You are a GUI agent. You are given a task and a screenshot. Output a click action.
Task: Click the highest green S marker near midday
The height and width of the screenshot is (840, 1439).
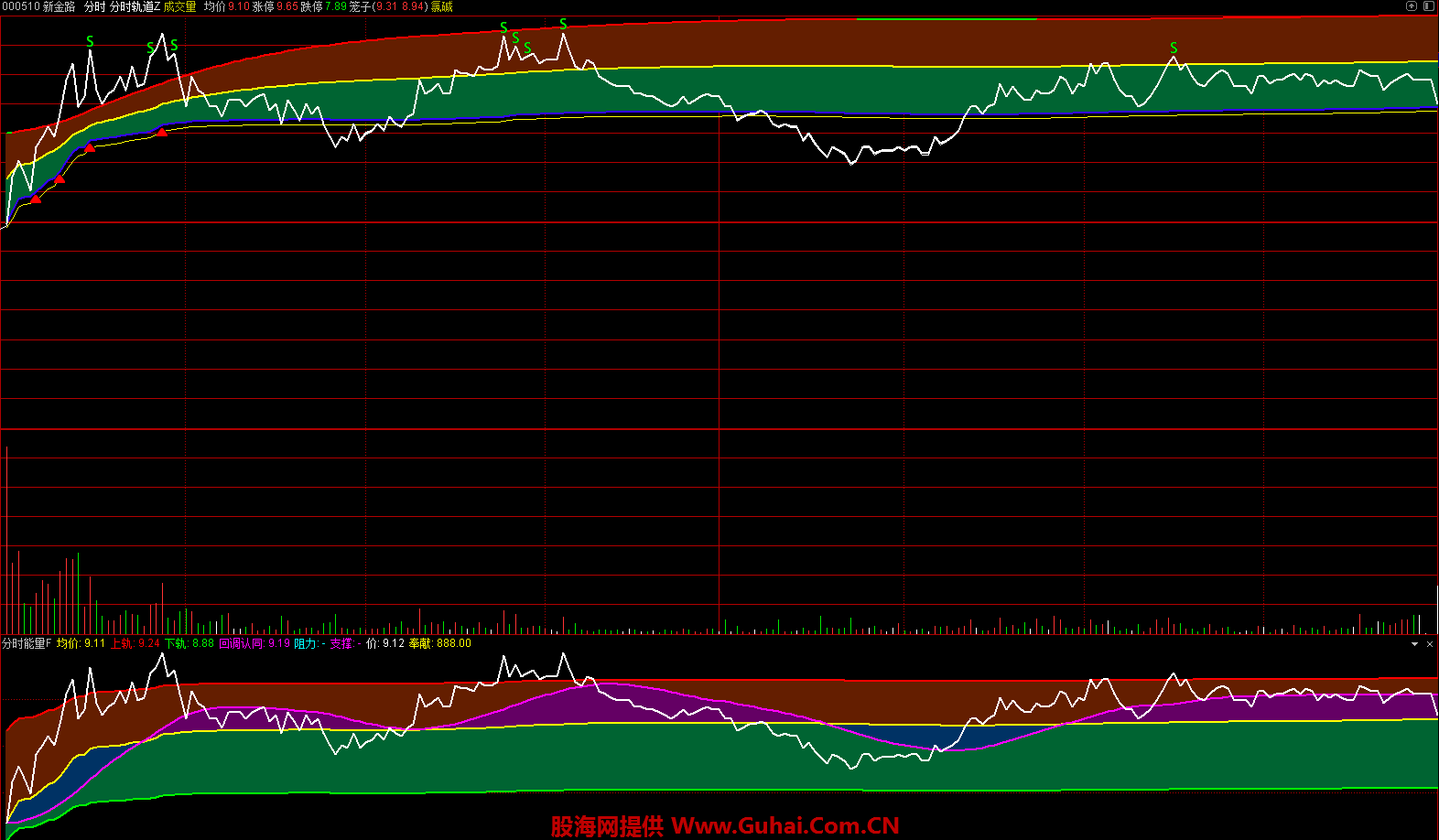(563, 25)
